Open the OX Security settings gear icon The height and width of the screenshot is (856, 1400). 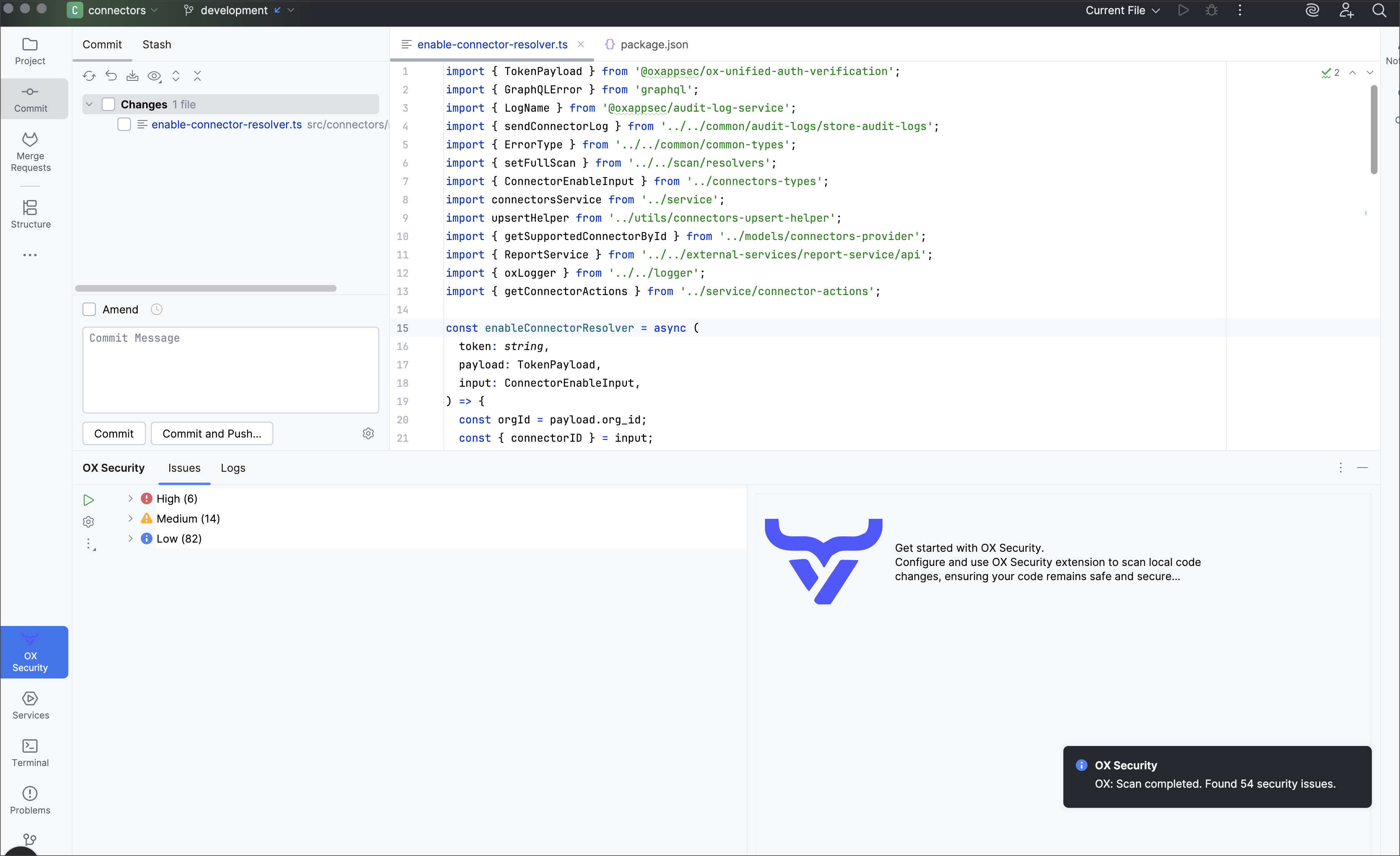coord(89,521)
